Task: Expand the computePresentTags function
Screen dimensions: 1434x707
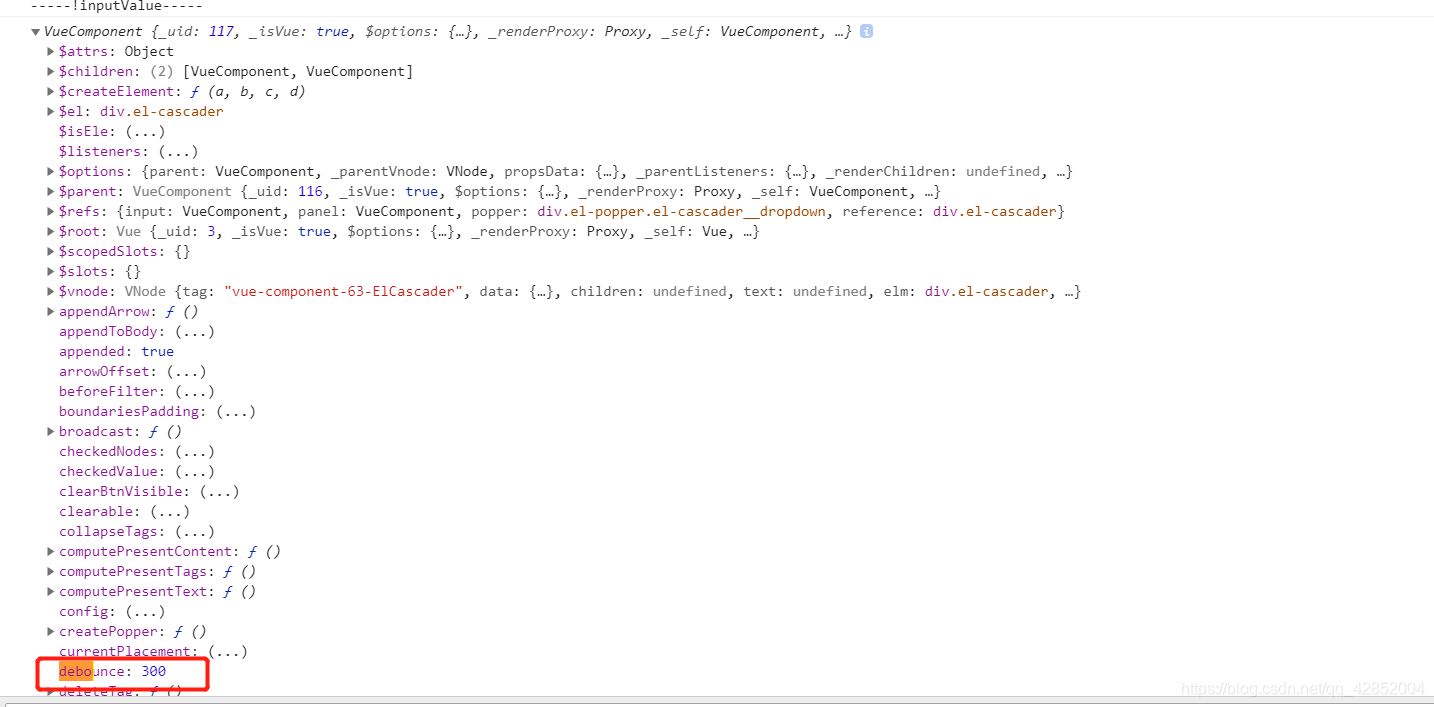Action: coord(51,571)
